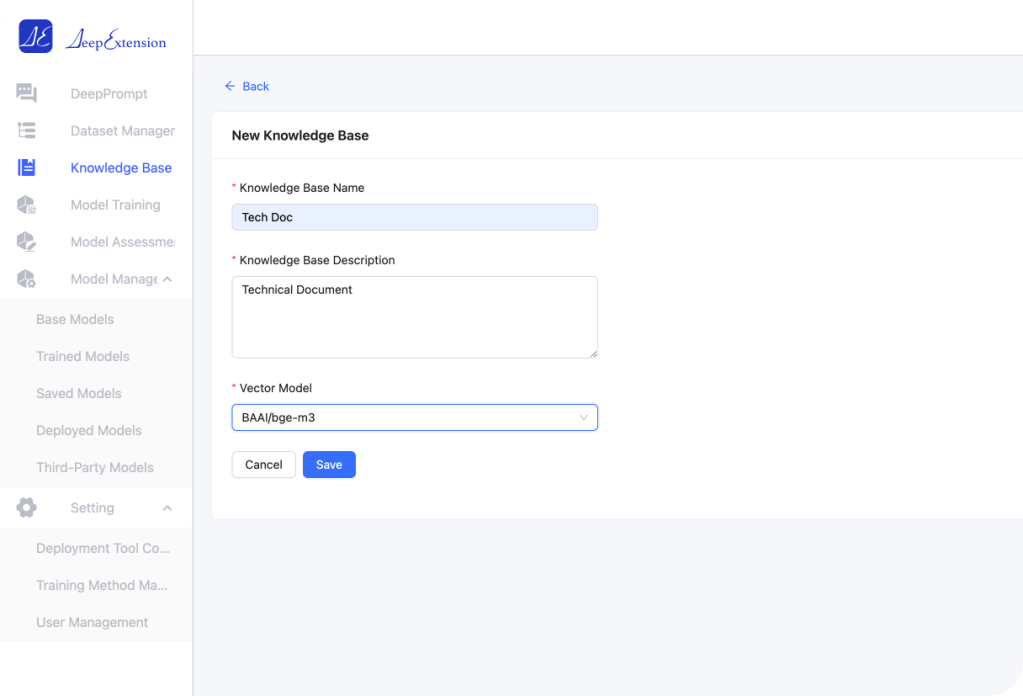The height and width of the screenshot is (696, 1023).
Task: Collapse the Setting section chevron
Action: (167, 508)
